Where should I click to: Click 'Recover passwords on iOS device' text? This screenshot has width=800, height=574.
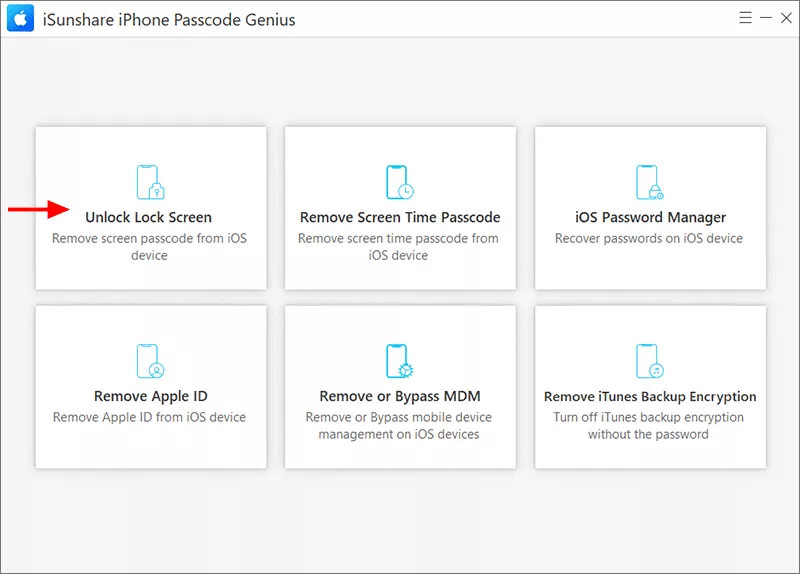pyautogui.click(x=649, y=238)
